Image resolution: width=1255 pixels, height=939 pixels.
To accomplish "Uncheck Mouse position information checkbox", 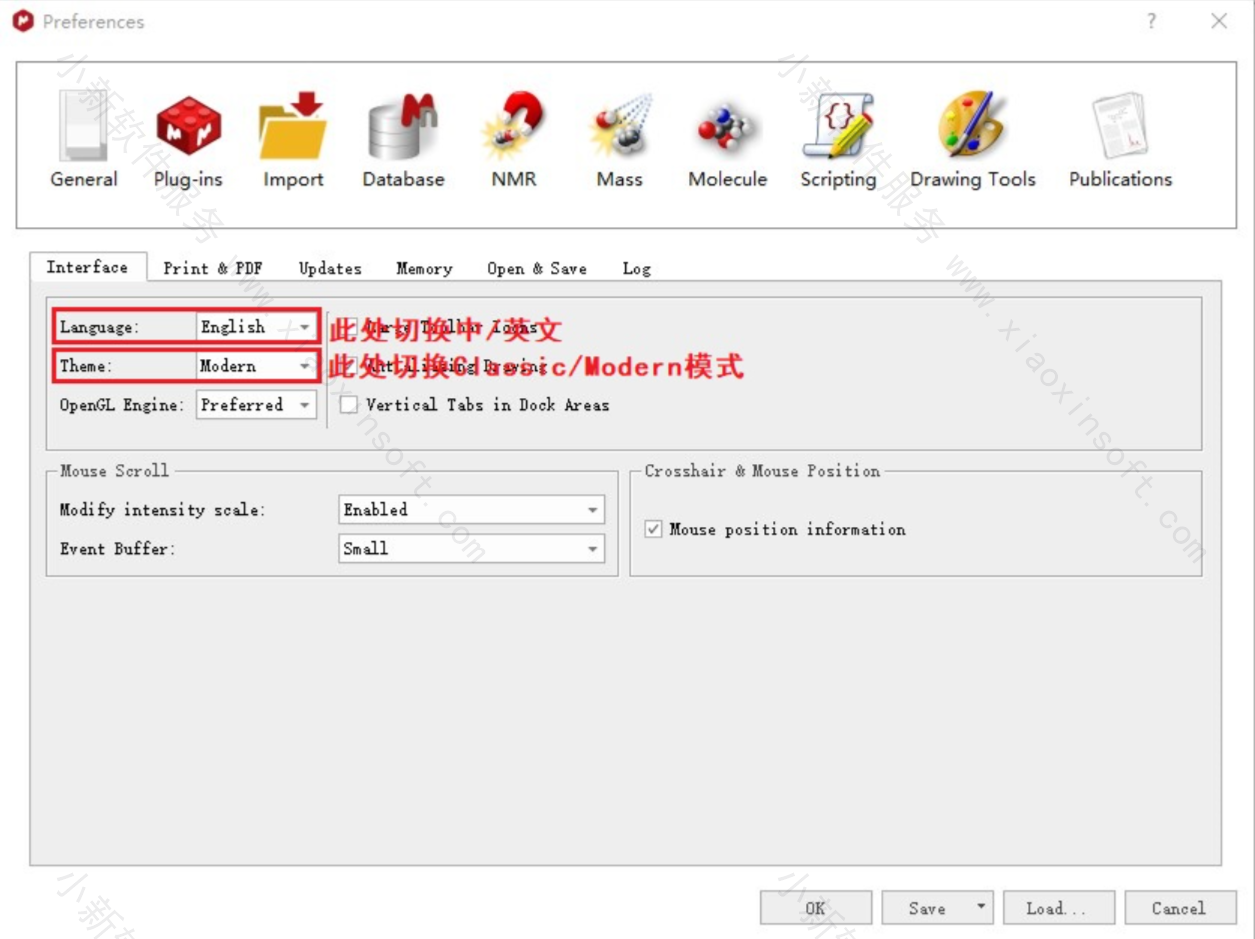I will [x=654, y=530].
